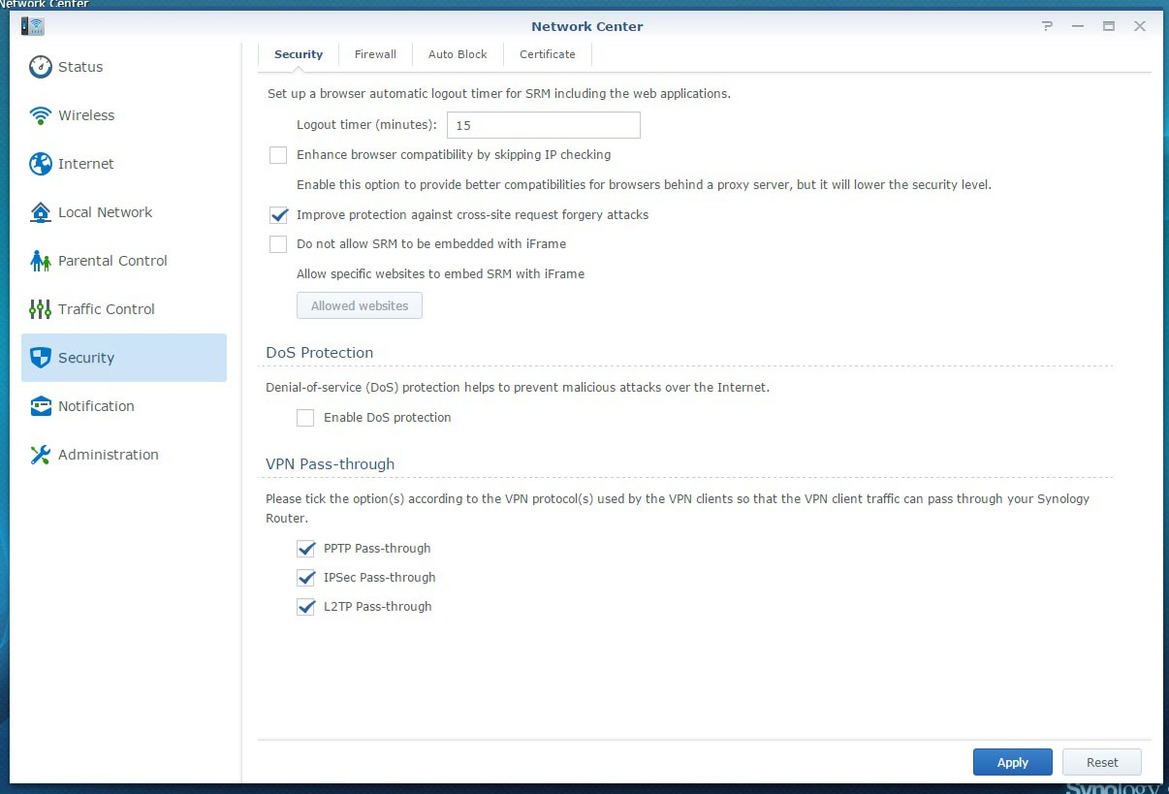Screen dimensions: 1169x794
Task: Click the DoS Protection heading
Action: [x=319, y=353]
